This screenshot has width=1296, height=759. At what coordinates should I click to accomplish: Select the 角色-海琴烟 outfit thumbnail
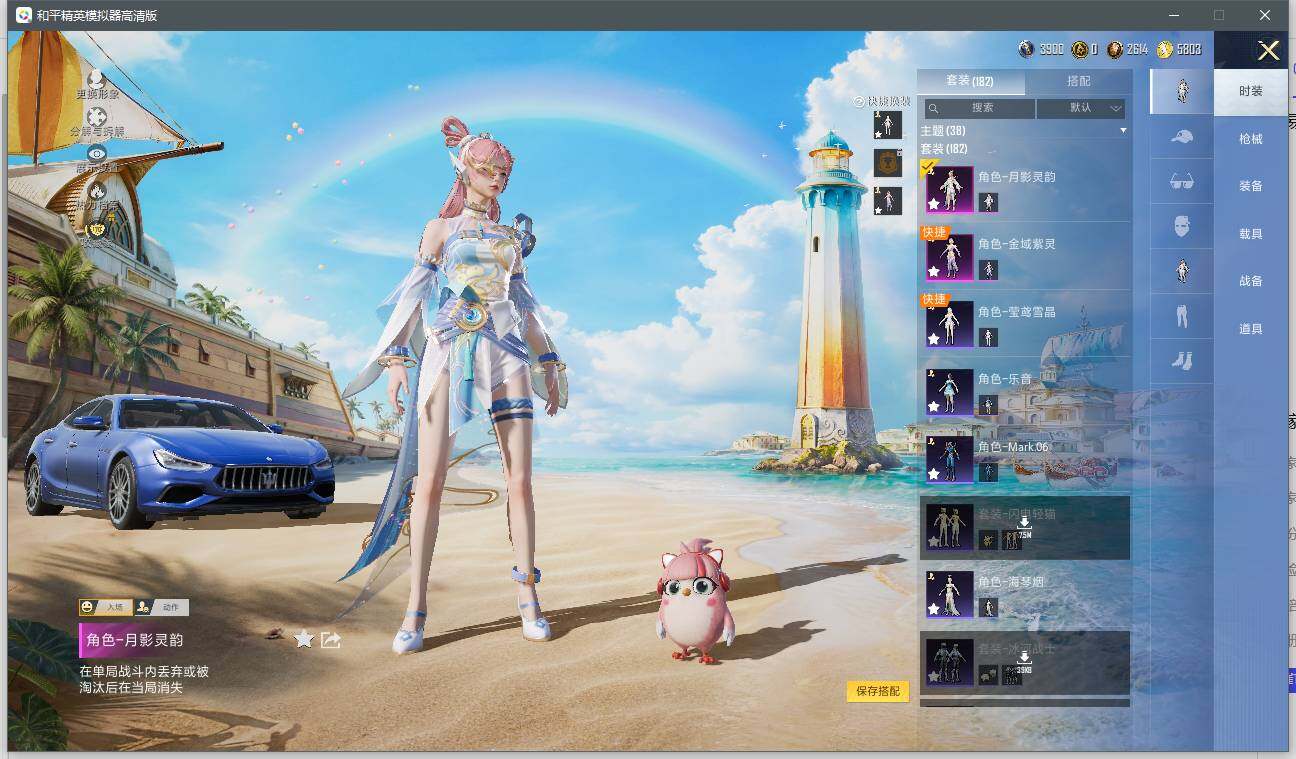pyautogui.click(x=949, y=594)
